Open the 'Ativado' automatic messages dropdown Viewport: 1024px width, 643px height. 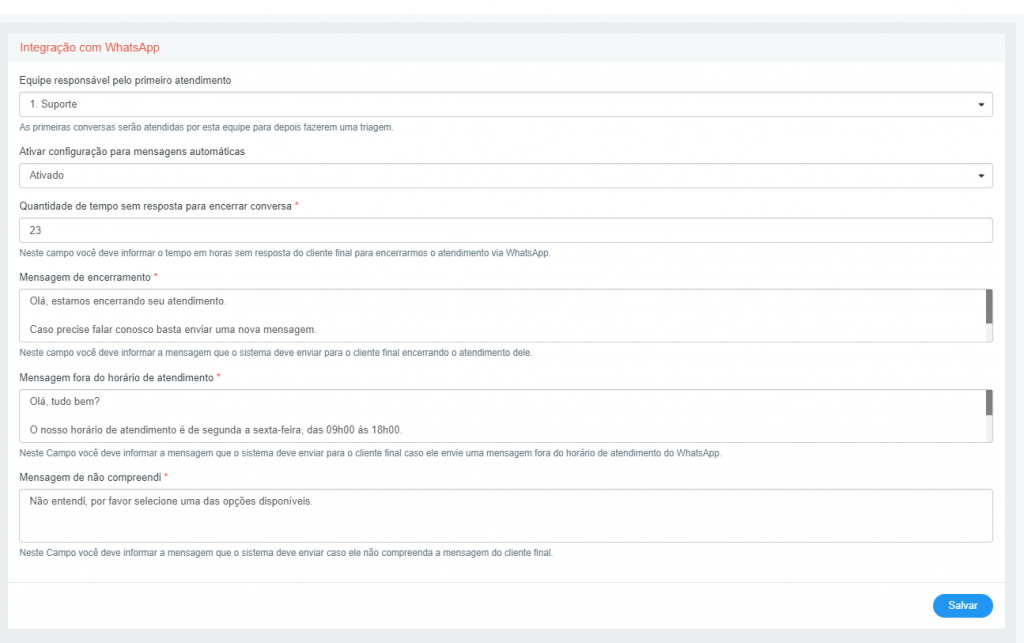(505, 176)
